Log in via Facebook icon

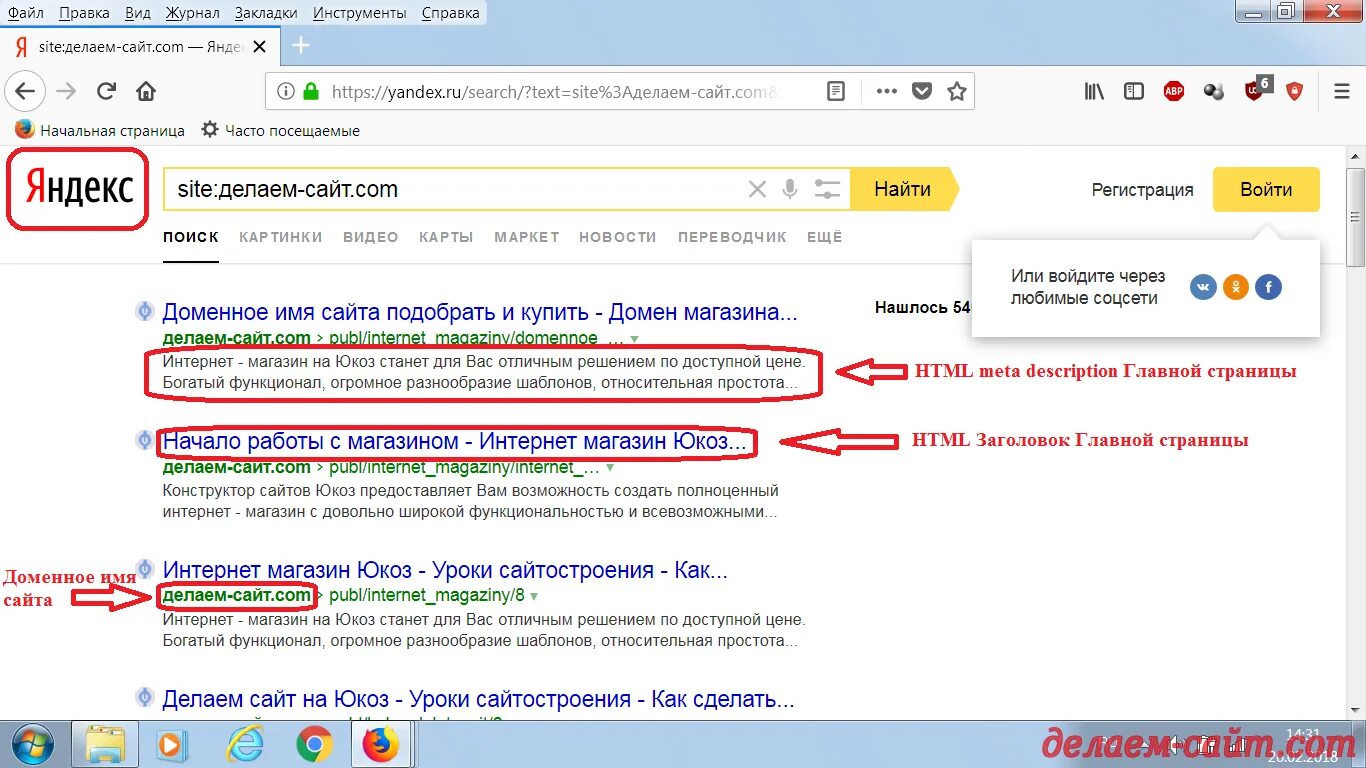pos(1268,288)
